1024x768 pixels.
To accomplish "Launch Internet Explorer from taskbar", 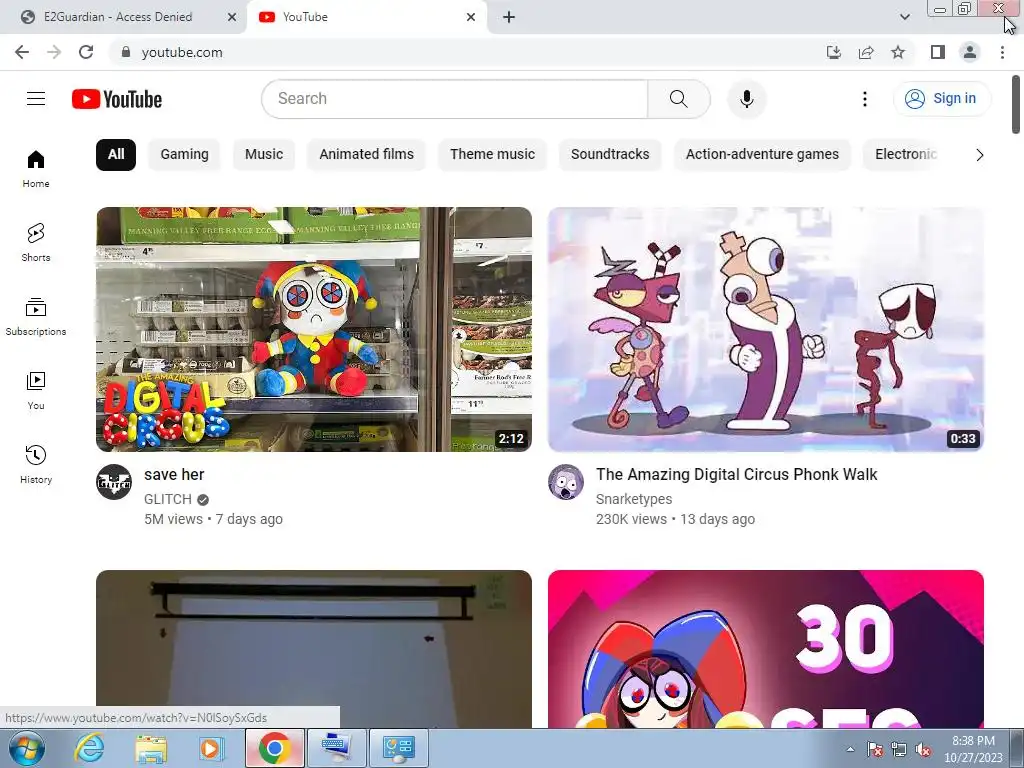I will pyautogui.click(x=89, y=748).
